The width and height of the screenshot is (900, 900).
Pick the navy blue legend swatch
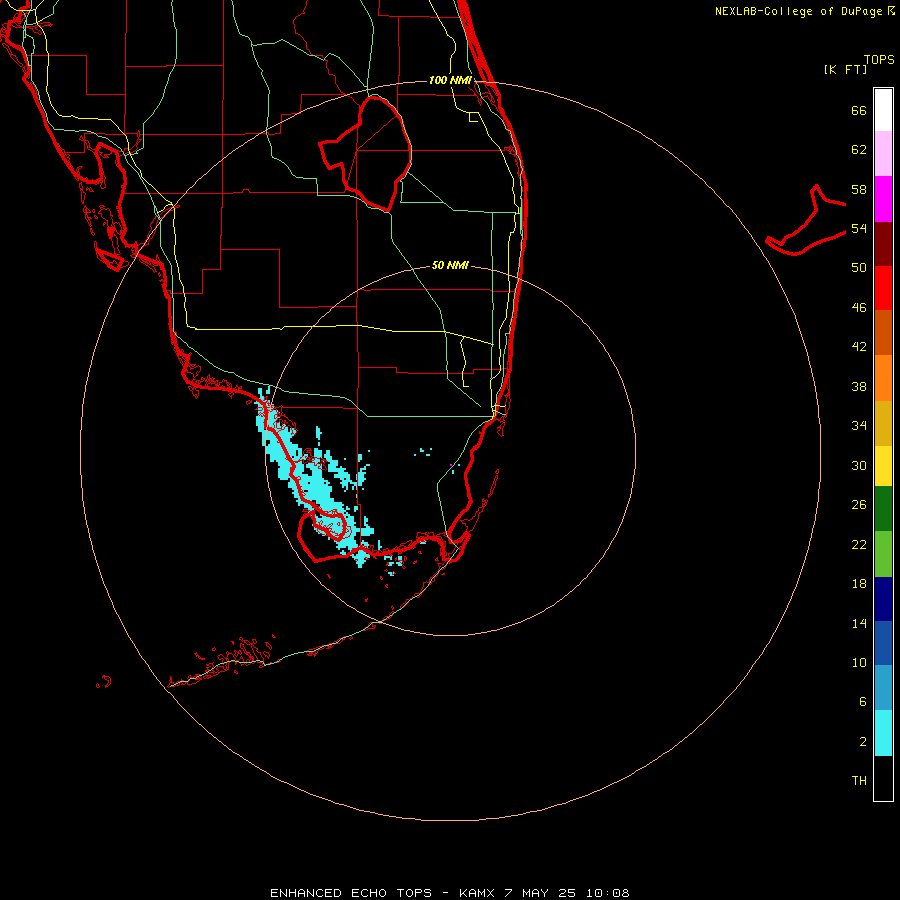(883, 599)
